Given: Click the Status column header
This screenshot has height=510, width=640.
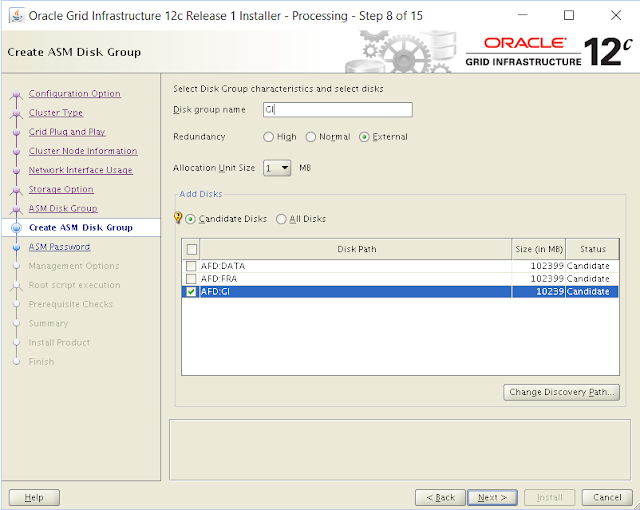Looking at the screenshot, I should pyautogui.click(x=593, y=249).
